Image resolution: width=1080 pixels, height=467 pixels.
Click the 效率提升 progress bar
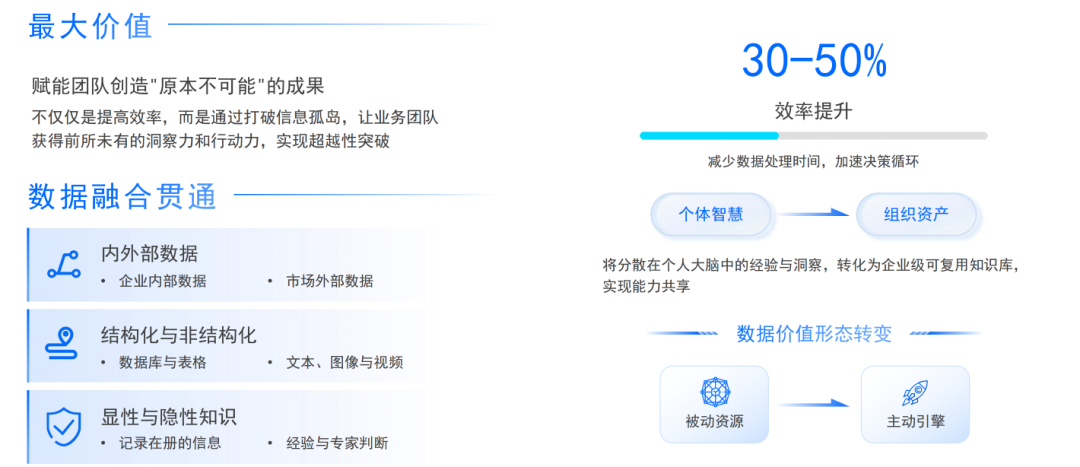(813, 136)
